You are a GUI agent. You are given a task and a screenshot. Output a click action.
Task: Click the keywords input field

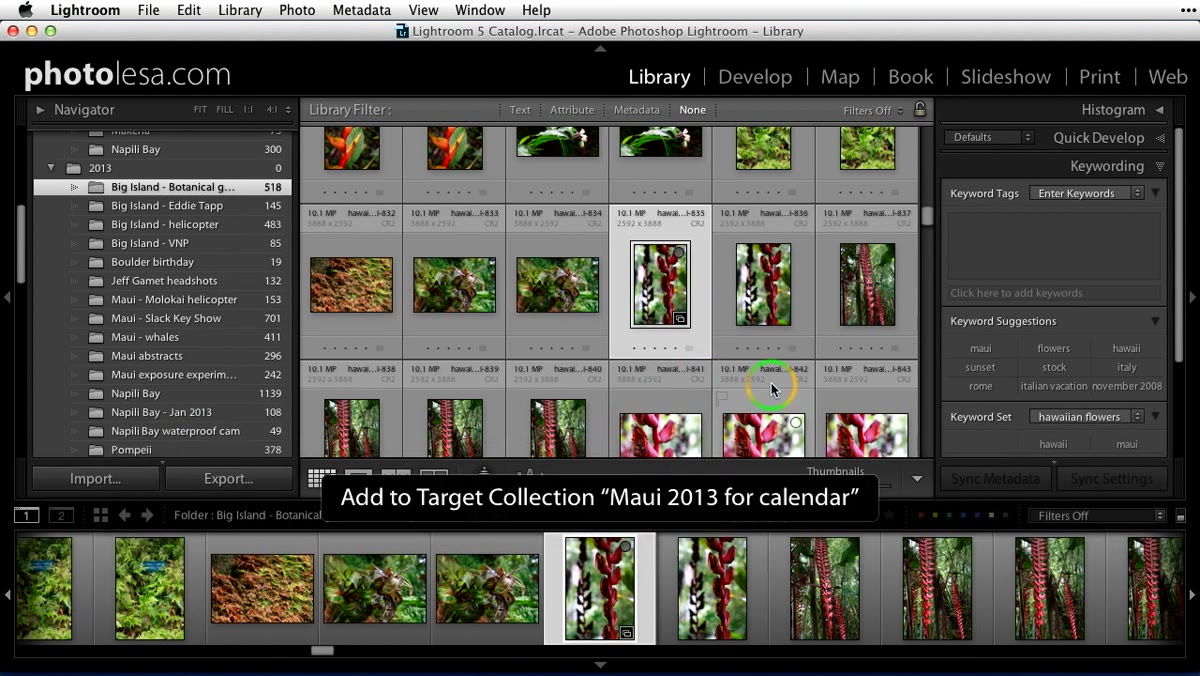pos(1054,293)
